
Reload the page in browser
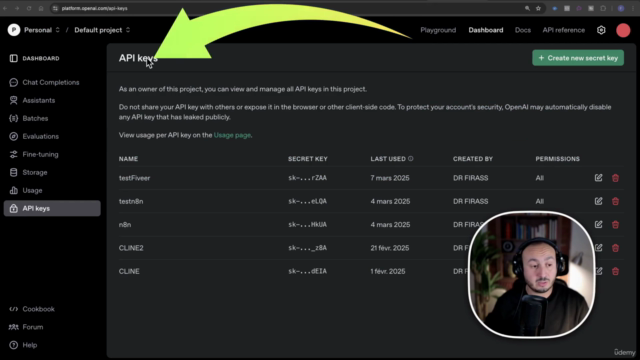[x=29, y=8]
